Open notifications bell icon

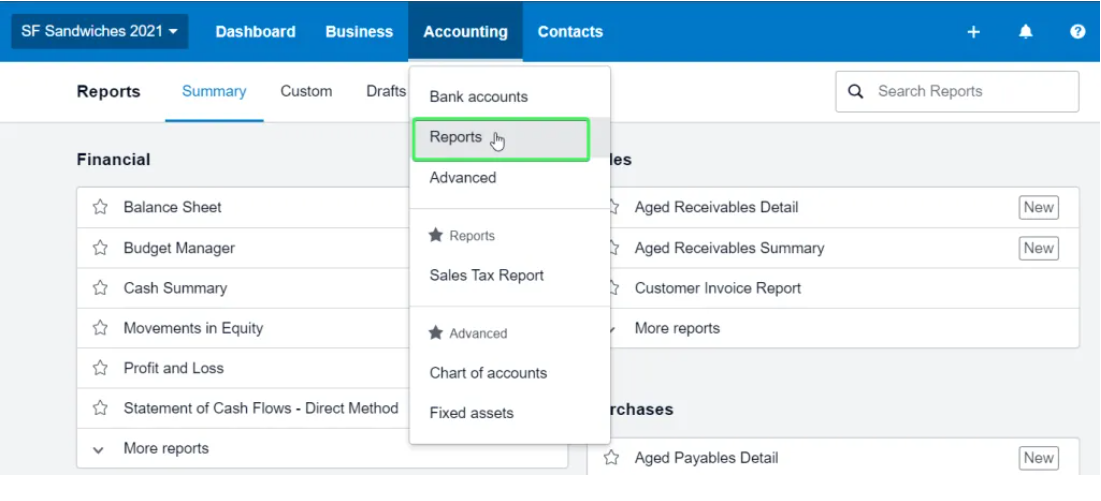pyautogui.click(x=1025, y=32)
